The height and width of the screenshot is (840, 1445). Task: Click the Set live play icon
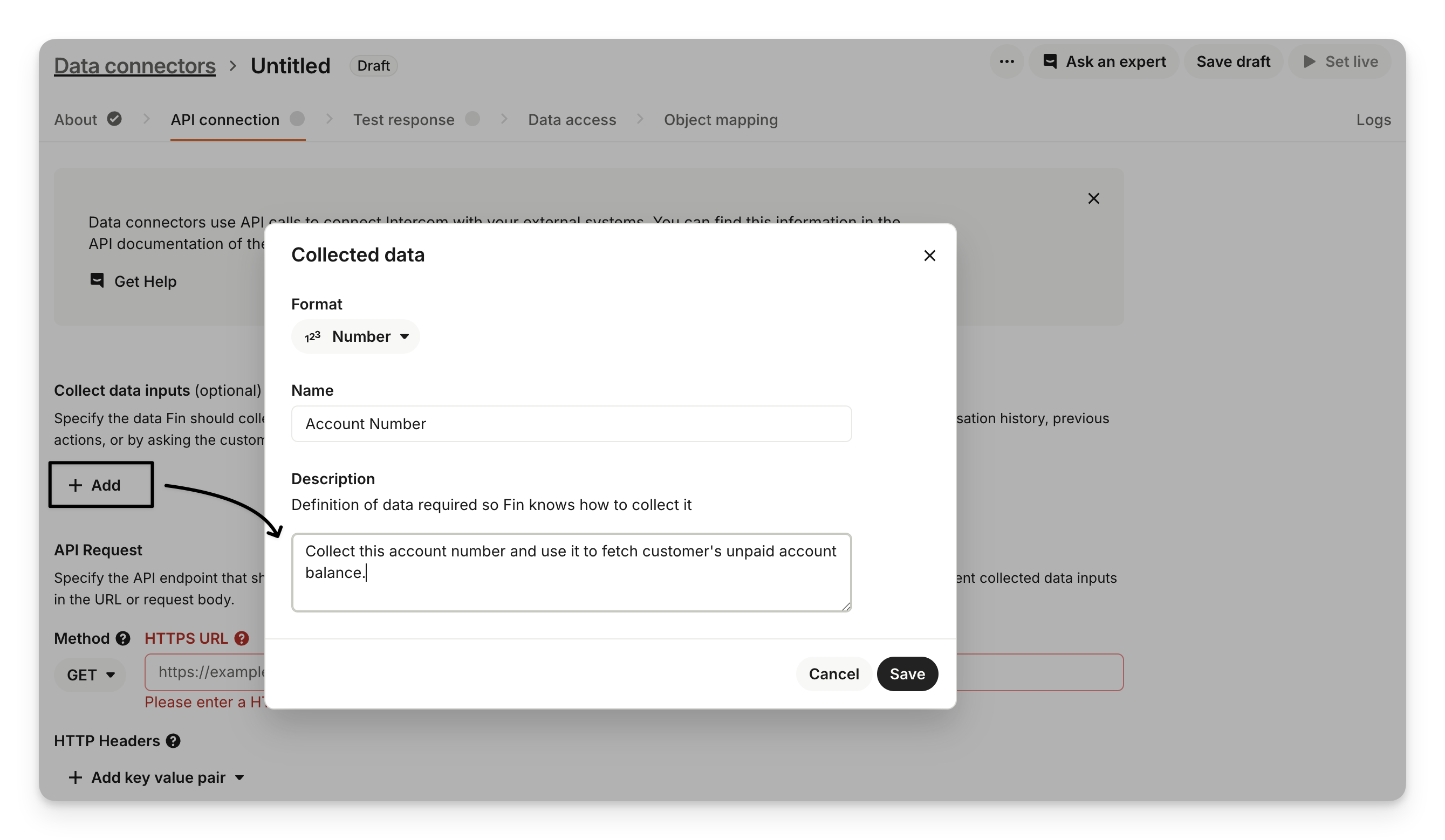1310,62
